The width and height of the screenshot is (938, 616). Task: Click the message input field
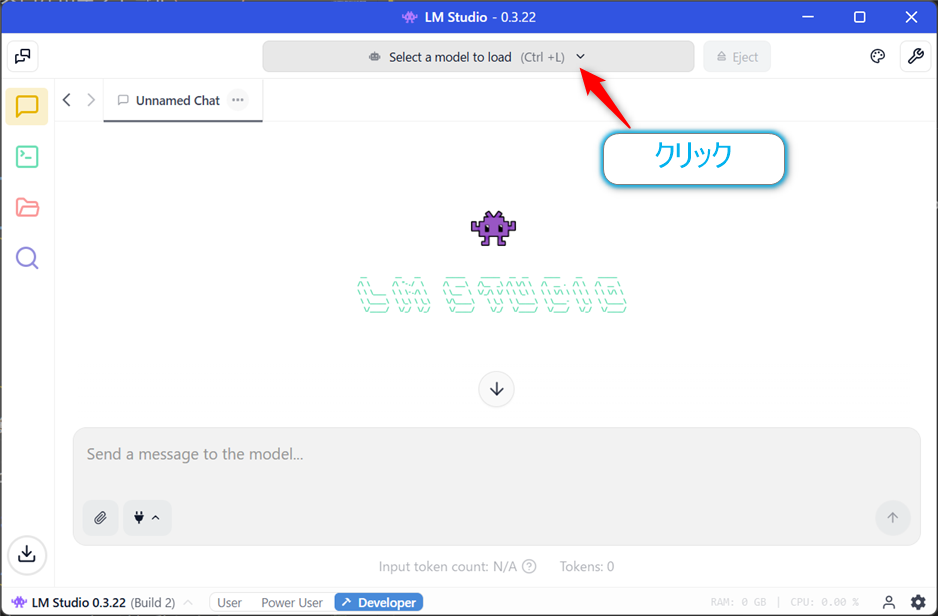point(497,486)
